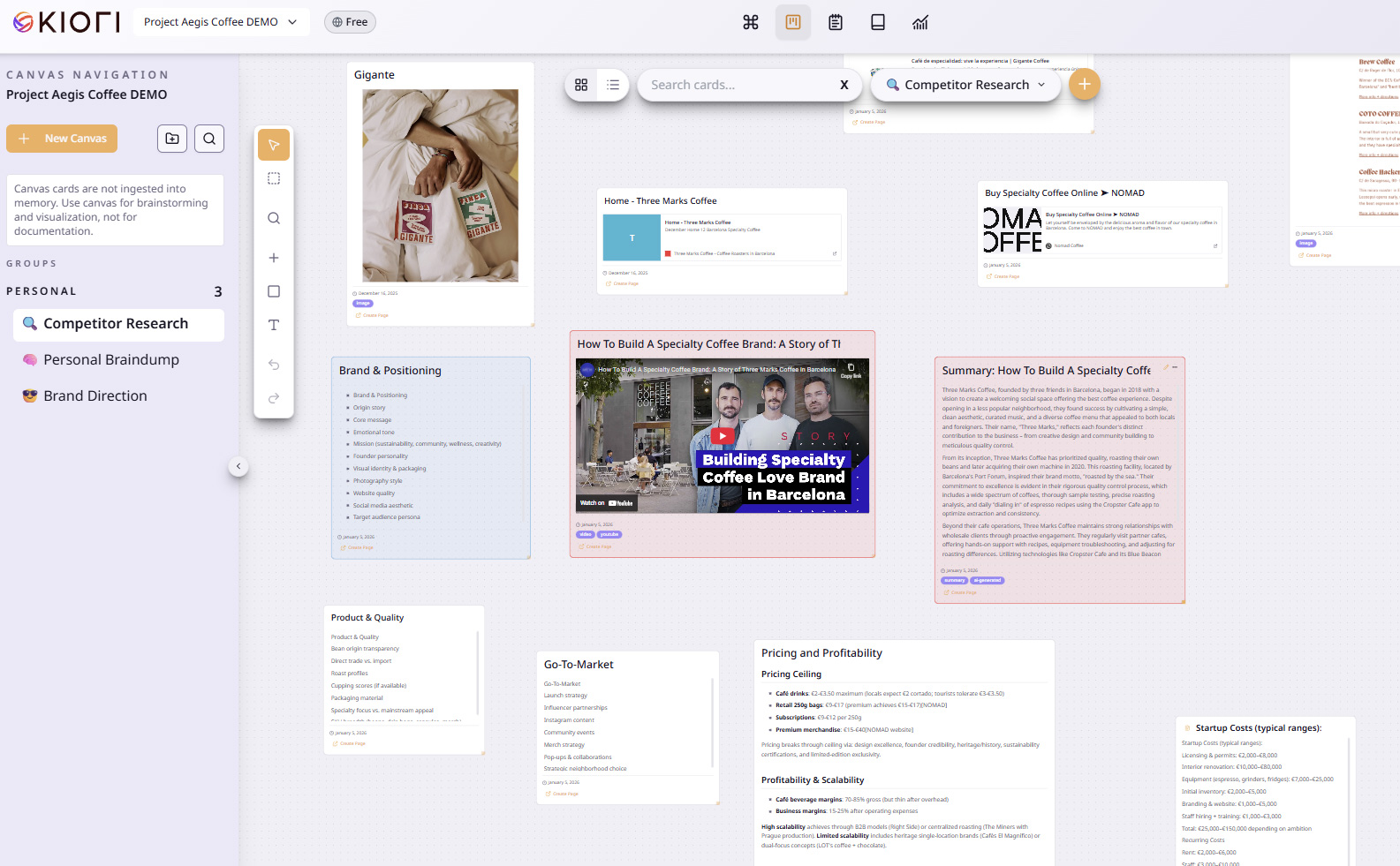
Task: Click the summary tag on Summary card
Action: click(955, 581)
